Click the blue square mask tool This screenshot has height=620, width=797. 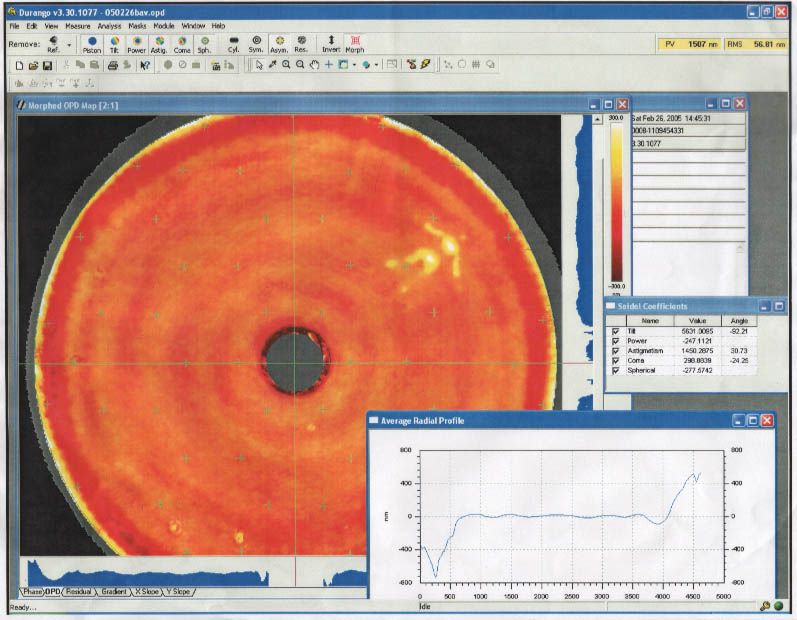click(x=343, y=65)
